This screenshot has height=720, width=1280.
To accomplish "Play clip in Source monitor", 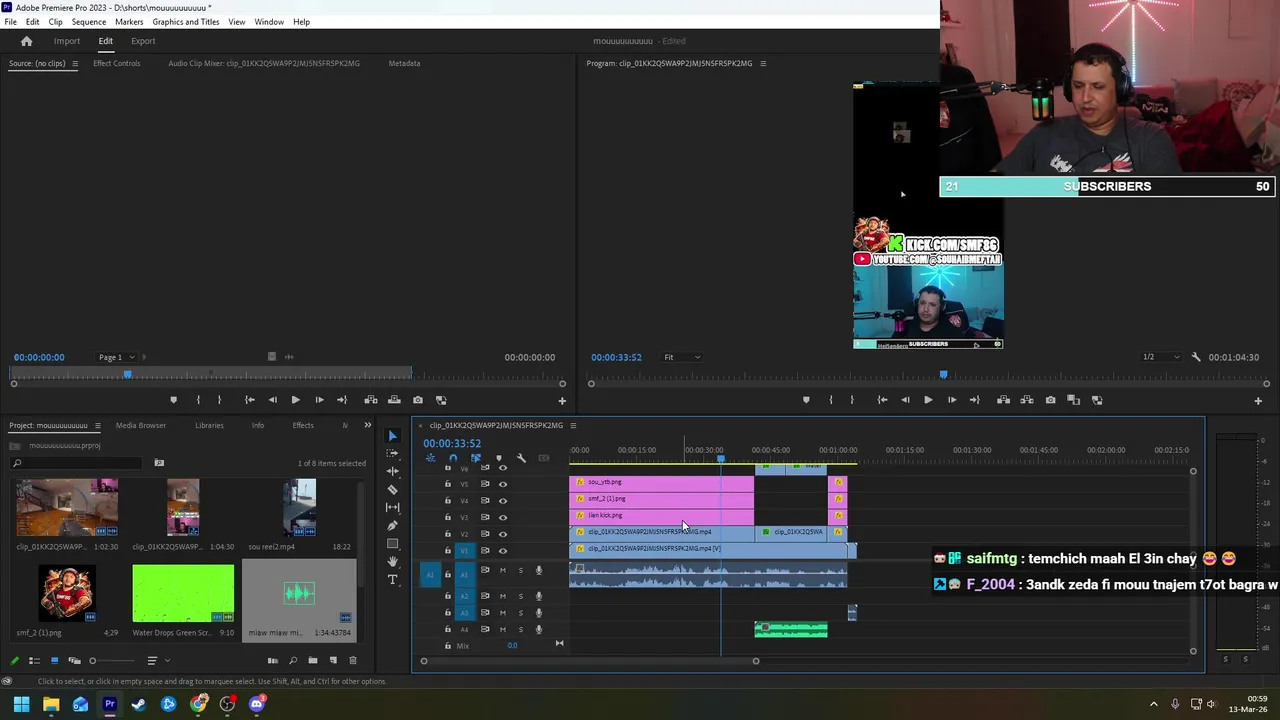I will pos(295,400).
